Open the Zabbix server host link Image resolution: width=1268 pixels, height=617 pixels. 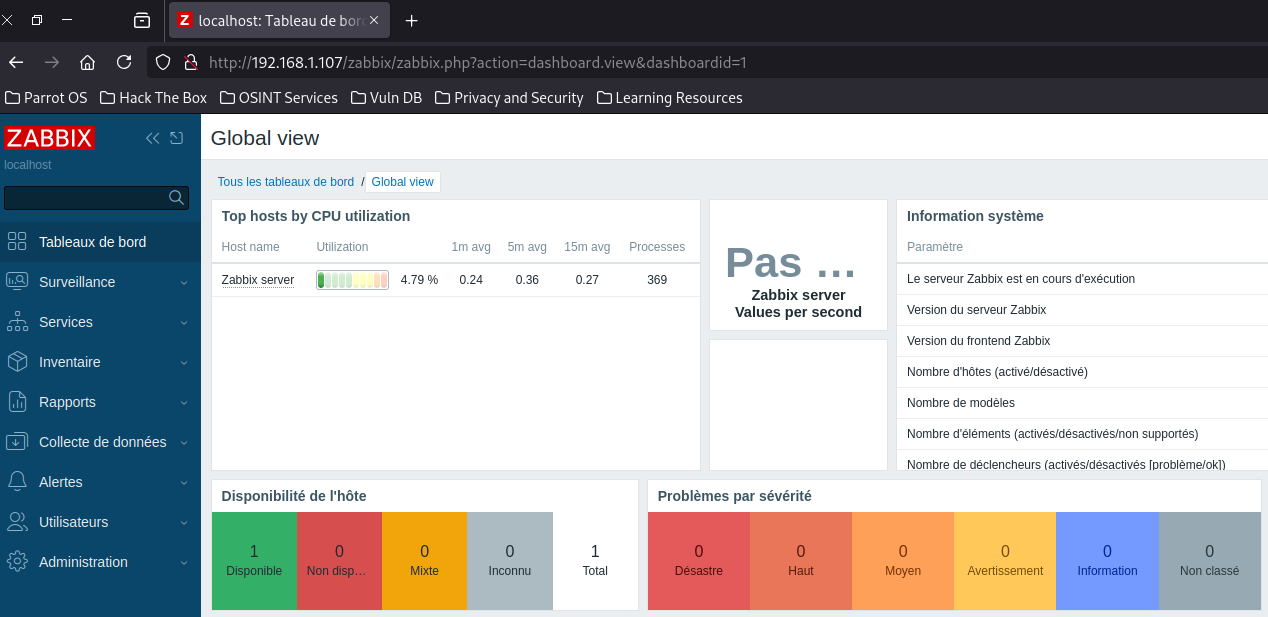pos(258,280)
